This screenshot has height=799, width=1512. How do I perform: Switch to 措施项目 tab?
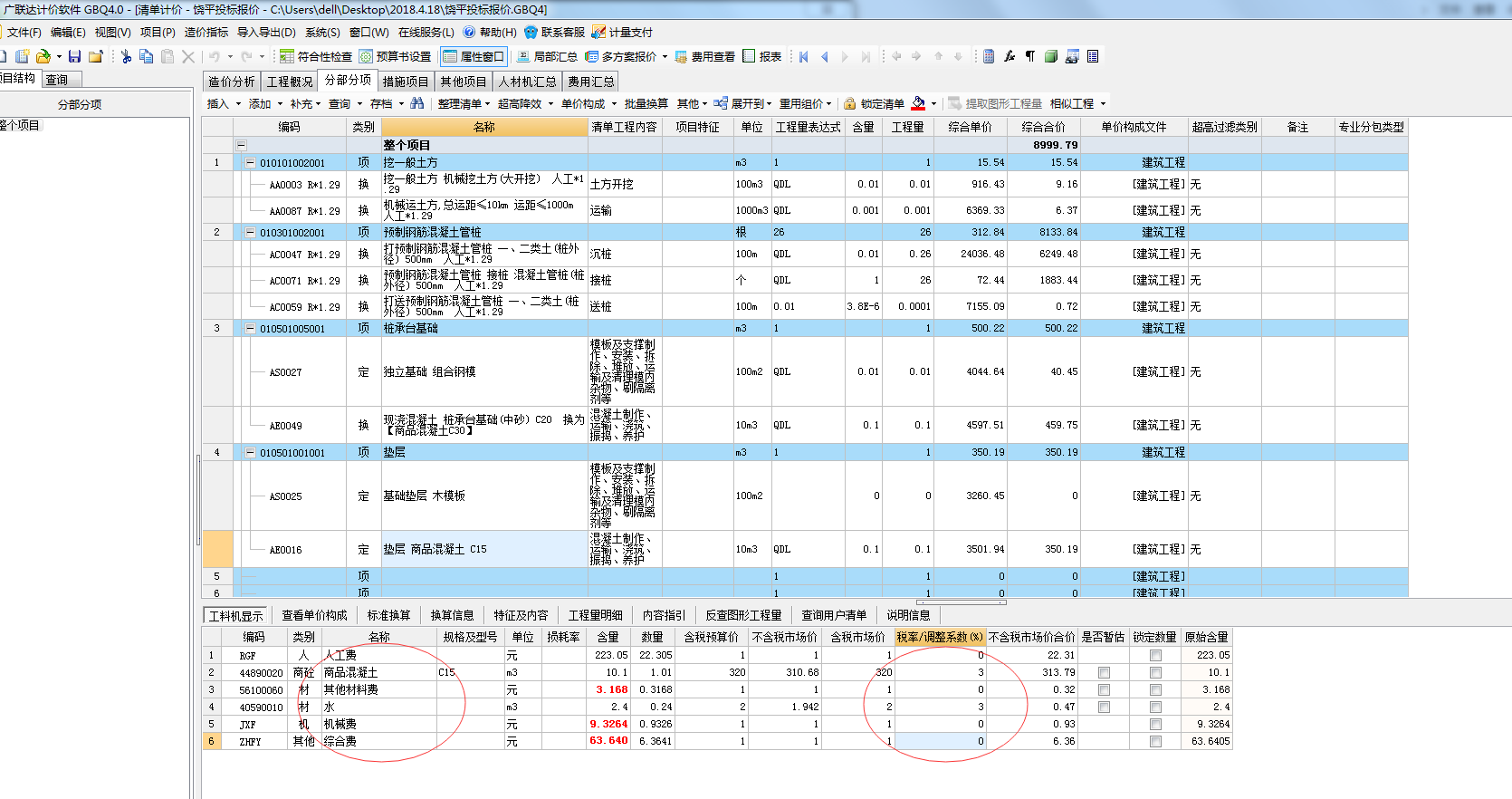pyautogui.click(x=406, y=82)
